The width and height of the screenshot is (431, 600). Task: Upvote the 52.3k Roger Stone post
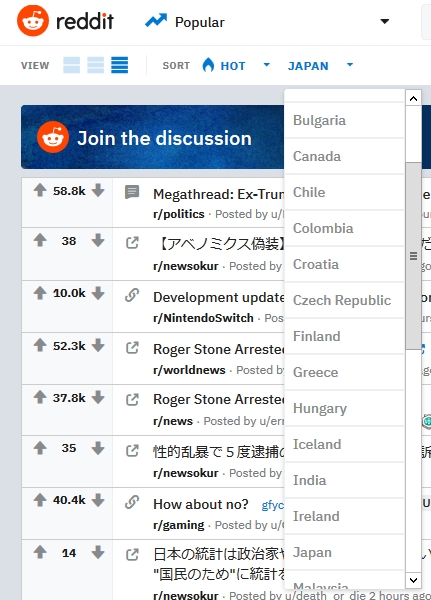[x=40, y=345]
